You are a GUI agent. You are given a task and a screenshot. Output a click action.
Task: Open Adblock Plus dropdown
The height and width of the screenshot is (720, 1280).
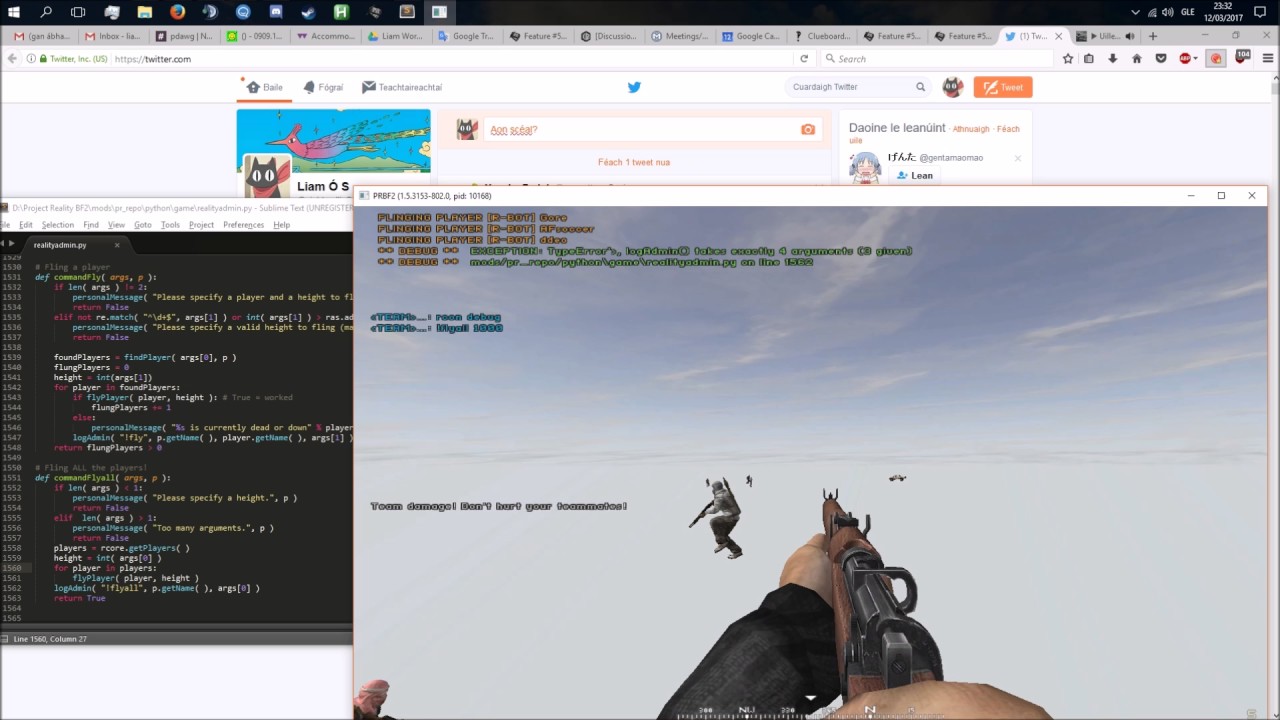tap(1196, 59)
